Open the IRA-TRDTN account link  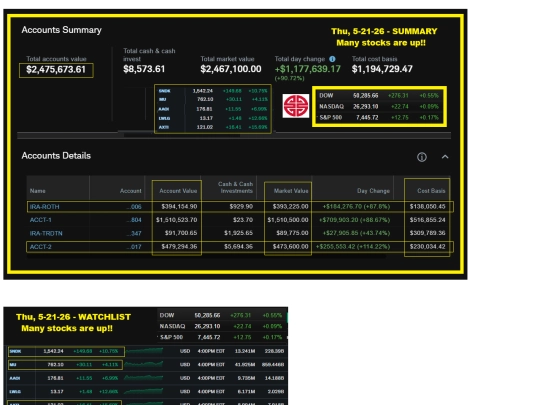pos(46,233)
